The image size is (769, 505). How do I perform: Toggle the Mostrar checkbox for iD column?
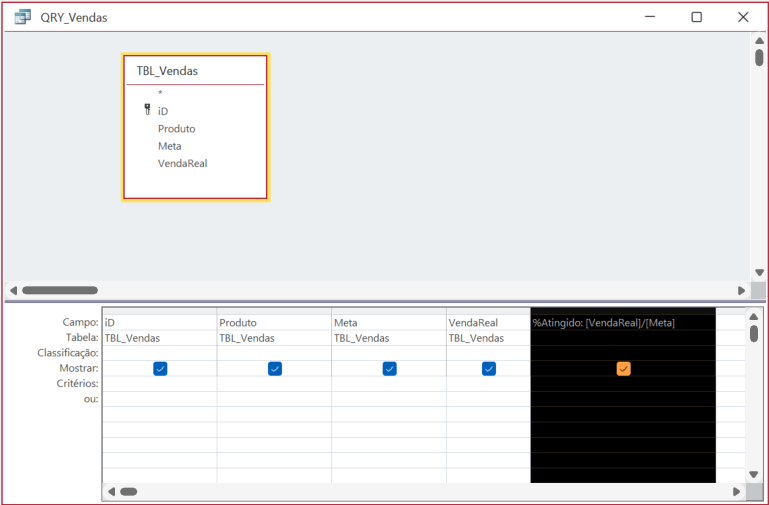click(x=160, y=369)
